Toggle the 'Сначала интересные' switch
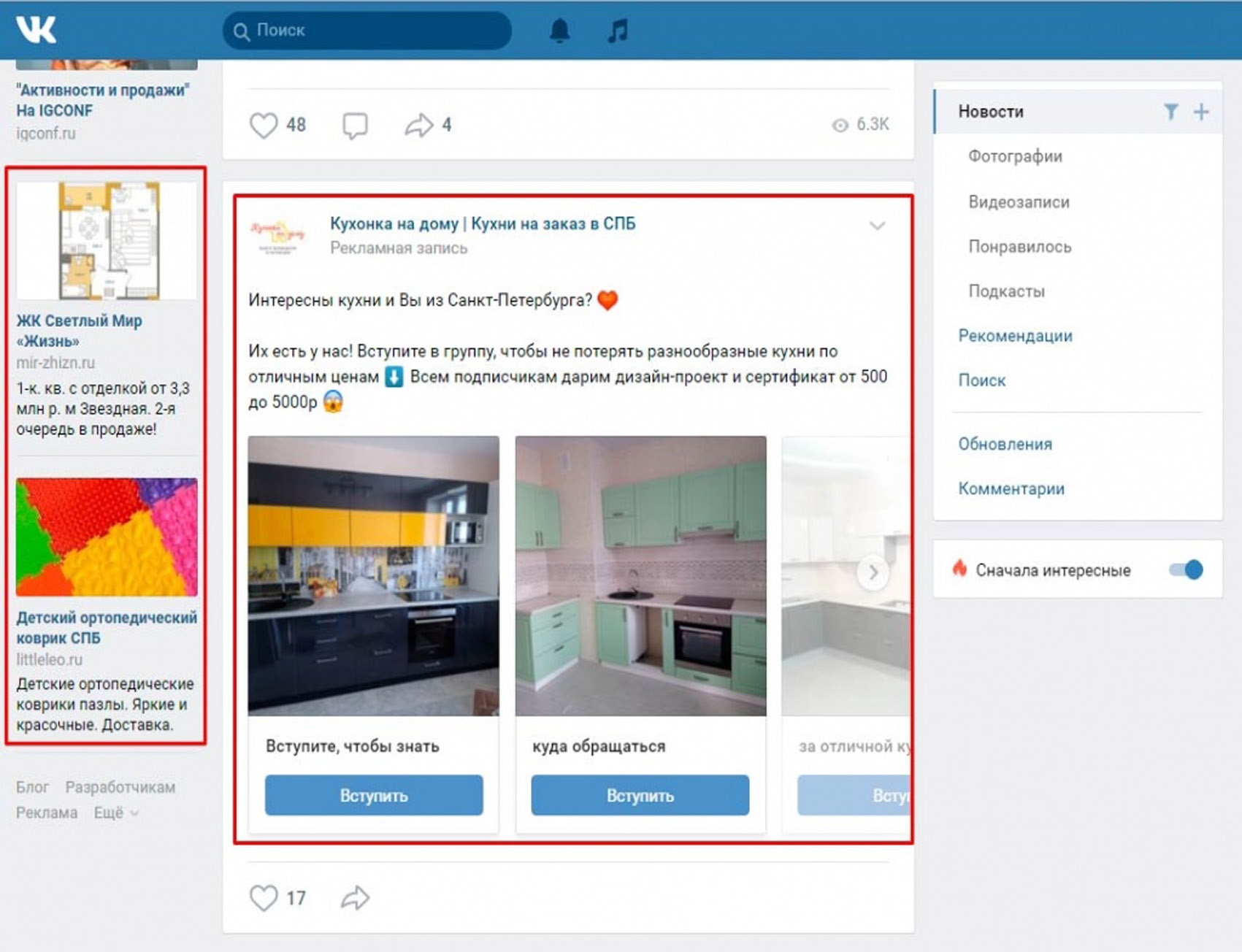Screen dimensions: 1242x952 coord(1185,570)
